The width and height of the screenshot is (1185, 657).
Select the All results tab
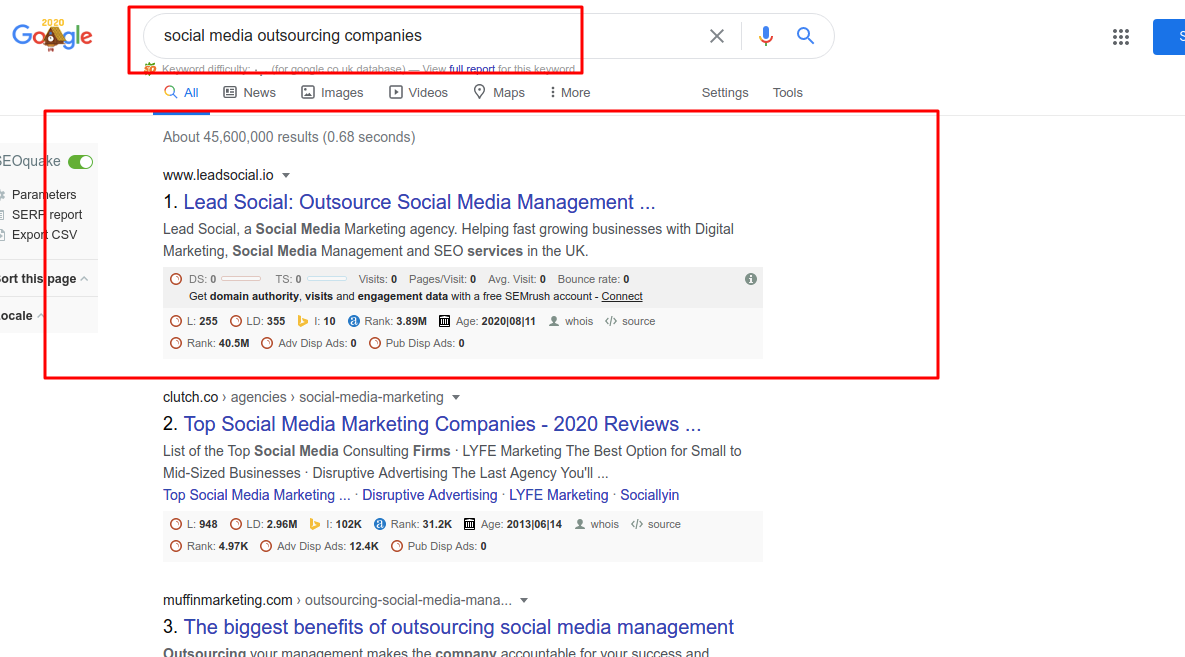181,92
